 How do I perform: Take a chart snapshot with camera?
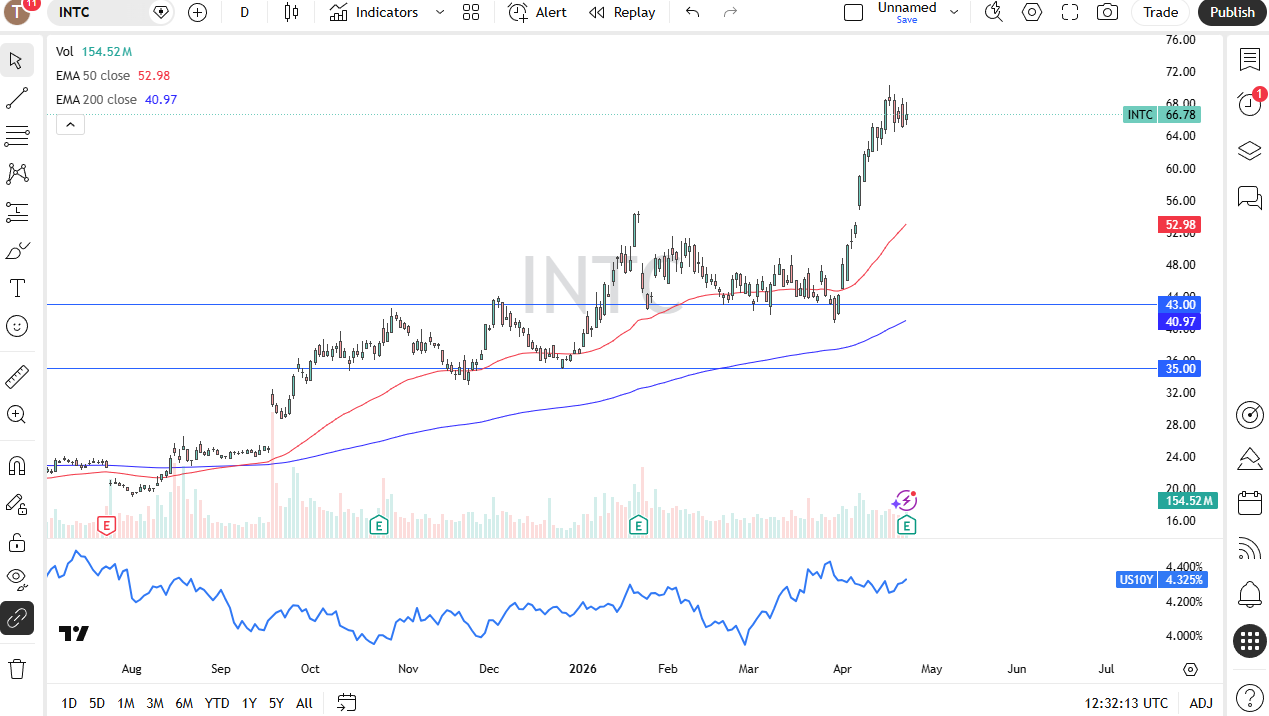click(1107, 12)
